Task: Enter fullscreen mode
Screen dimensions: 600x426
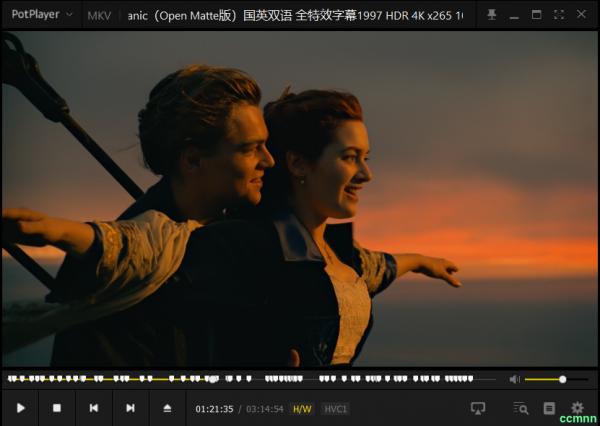Action: 559,15
